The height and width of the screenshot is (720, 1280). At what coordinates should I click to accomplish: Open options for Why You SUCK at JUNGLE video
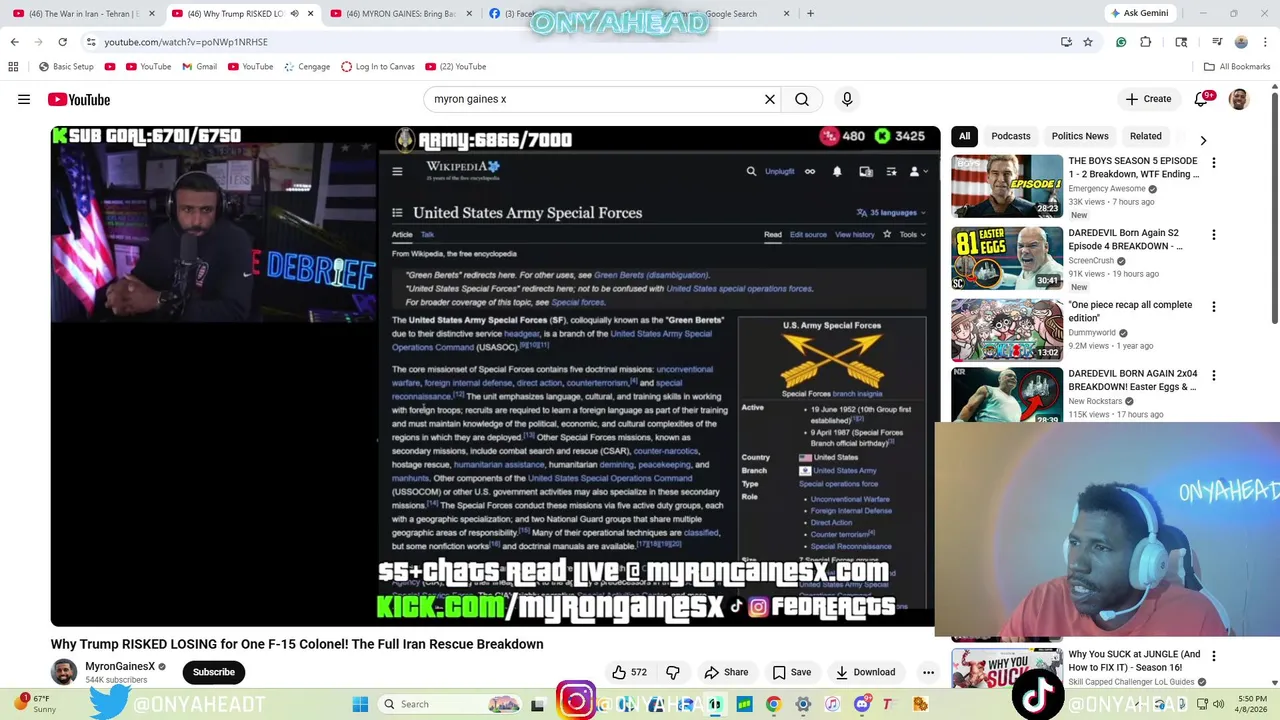[x=1213, y=657]
